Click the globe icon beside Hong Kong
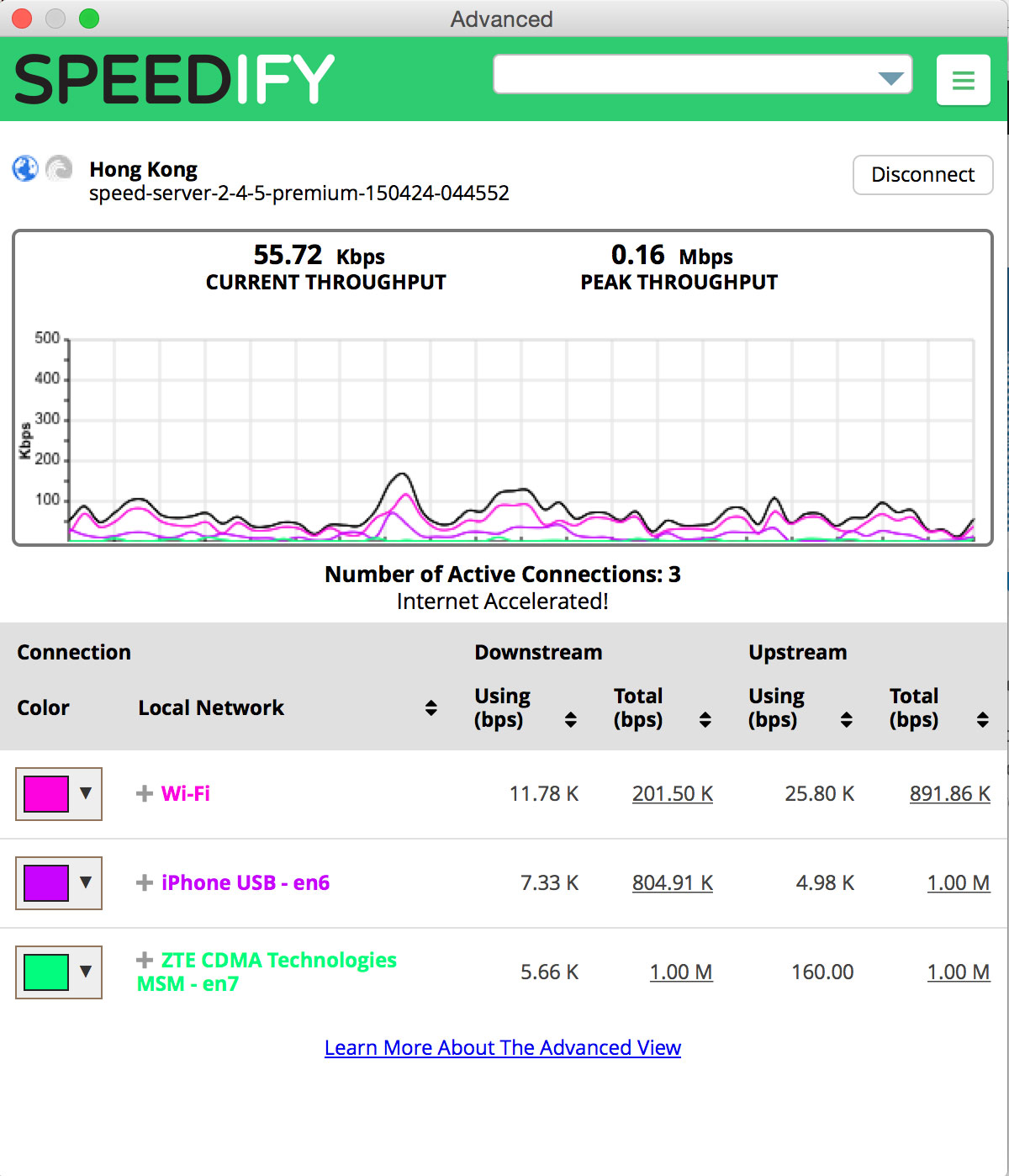 (x=25, y=168)
